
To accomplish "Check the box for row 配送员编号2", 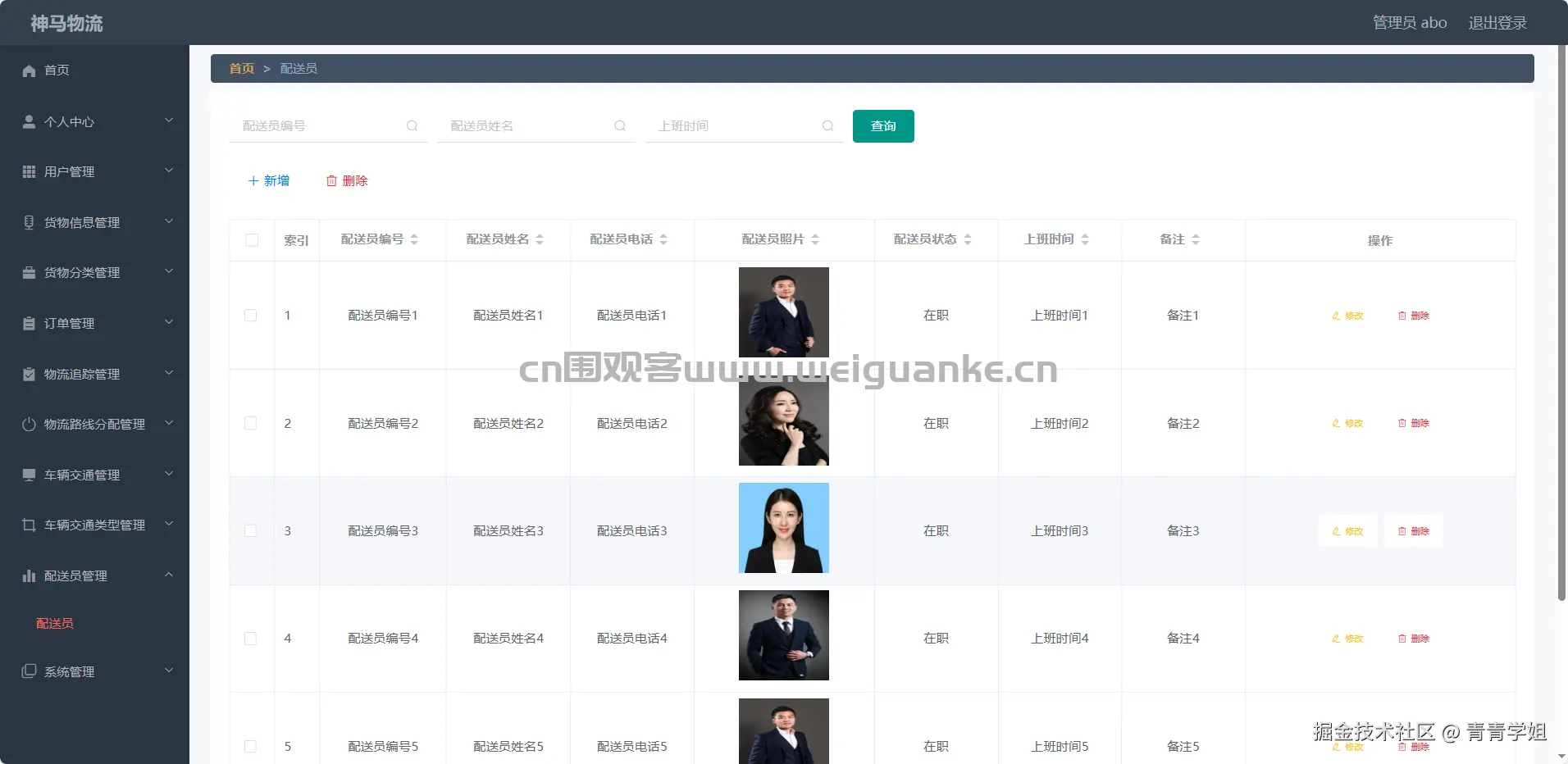I will point(251,423).
